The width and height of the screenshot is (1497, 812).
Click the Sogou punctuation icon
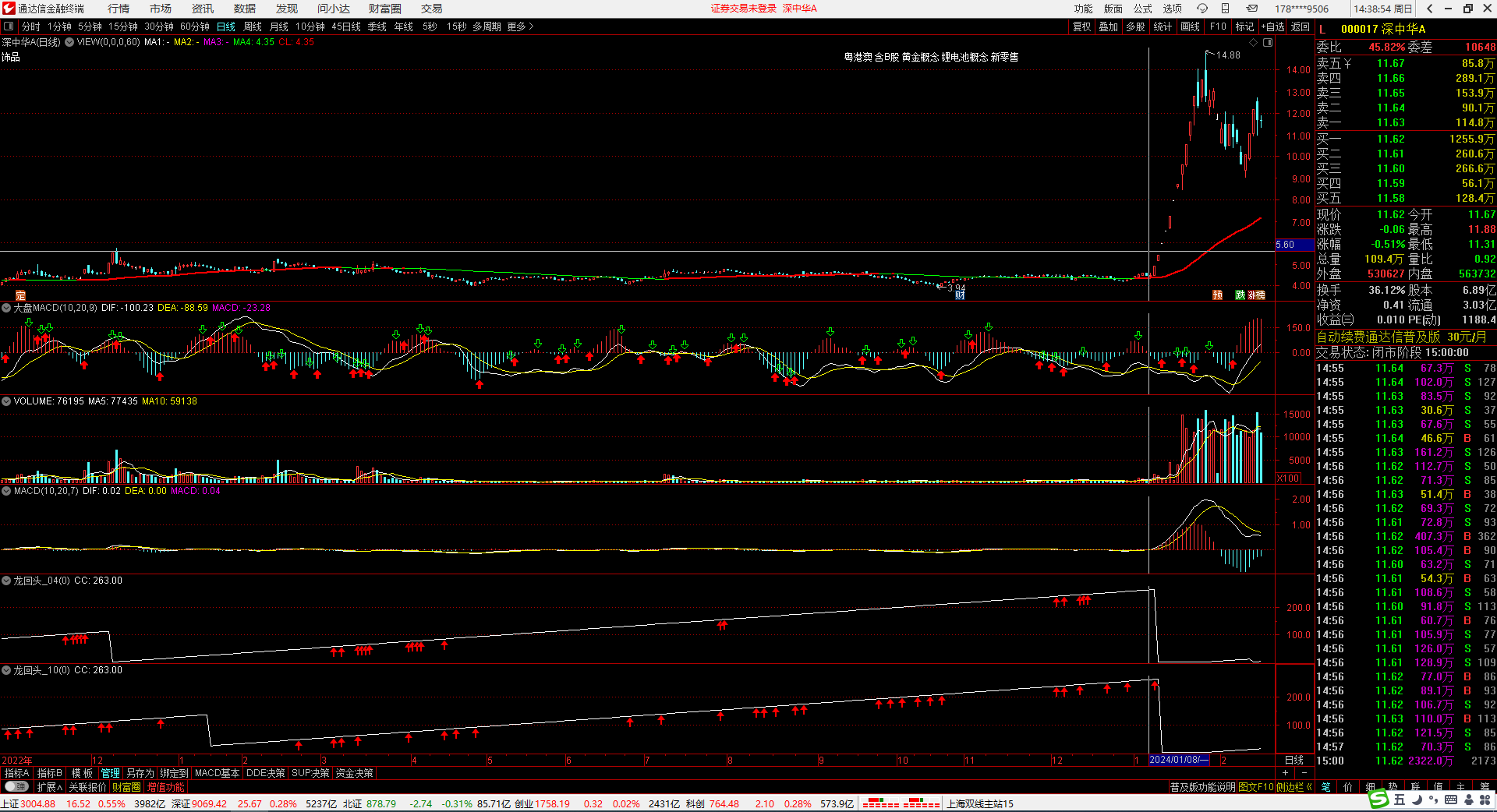click(1434, 800)
